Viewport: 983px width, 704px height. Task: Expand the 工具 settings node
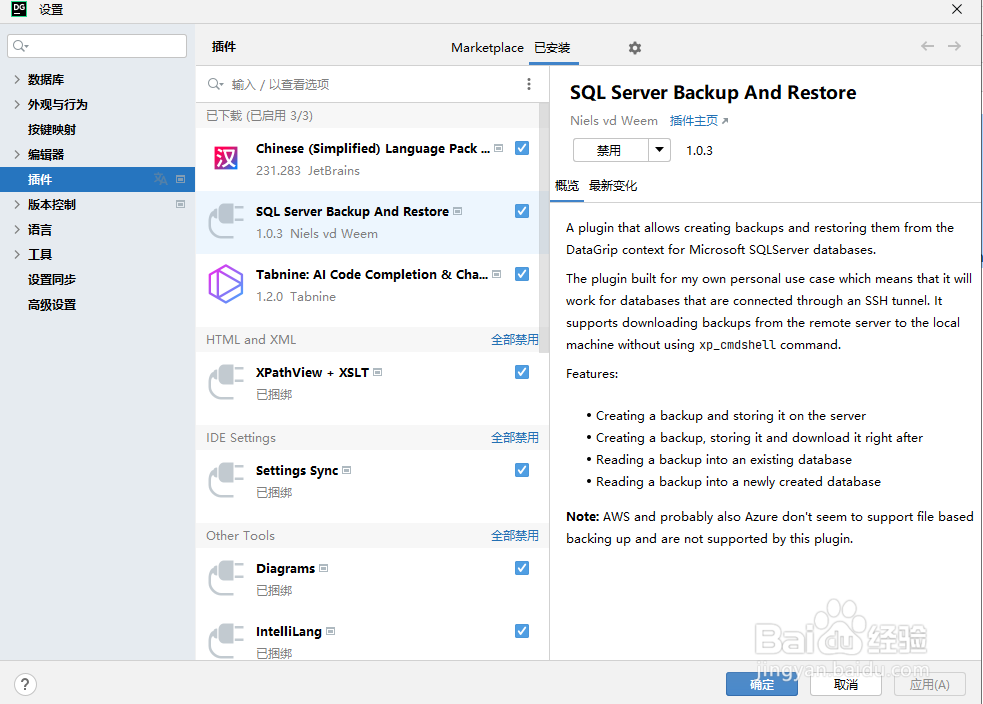point(17,255)
